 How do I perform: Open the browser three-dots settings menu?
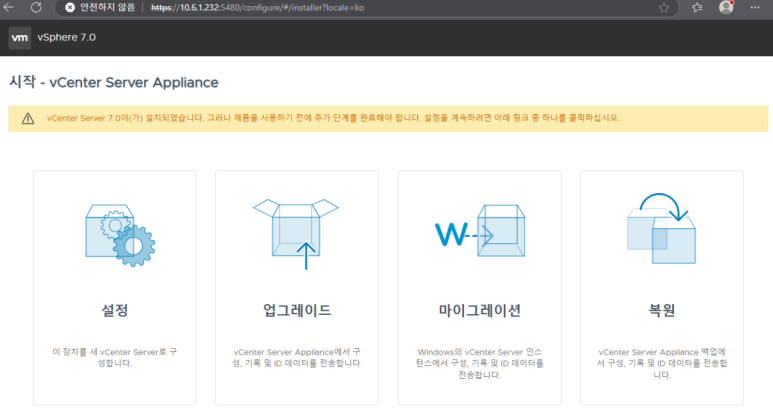click(x=755, y=7)
